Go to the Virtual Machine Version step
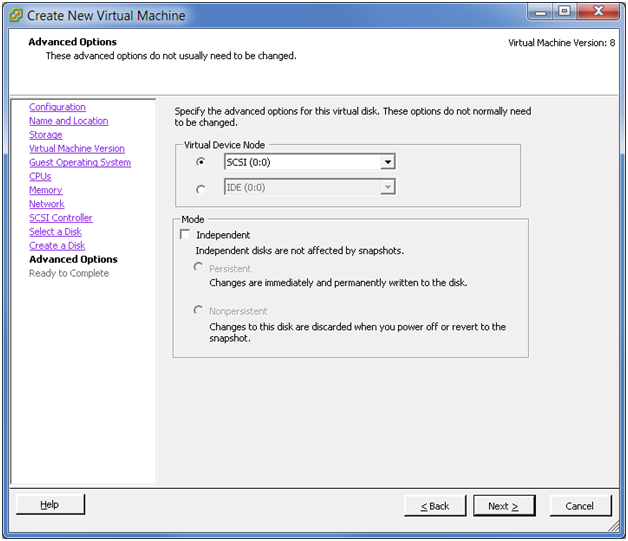The height and width of the screenshot is (541, 628). (x=77, y=149)
